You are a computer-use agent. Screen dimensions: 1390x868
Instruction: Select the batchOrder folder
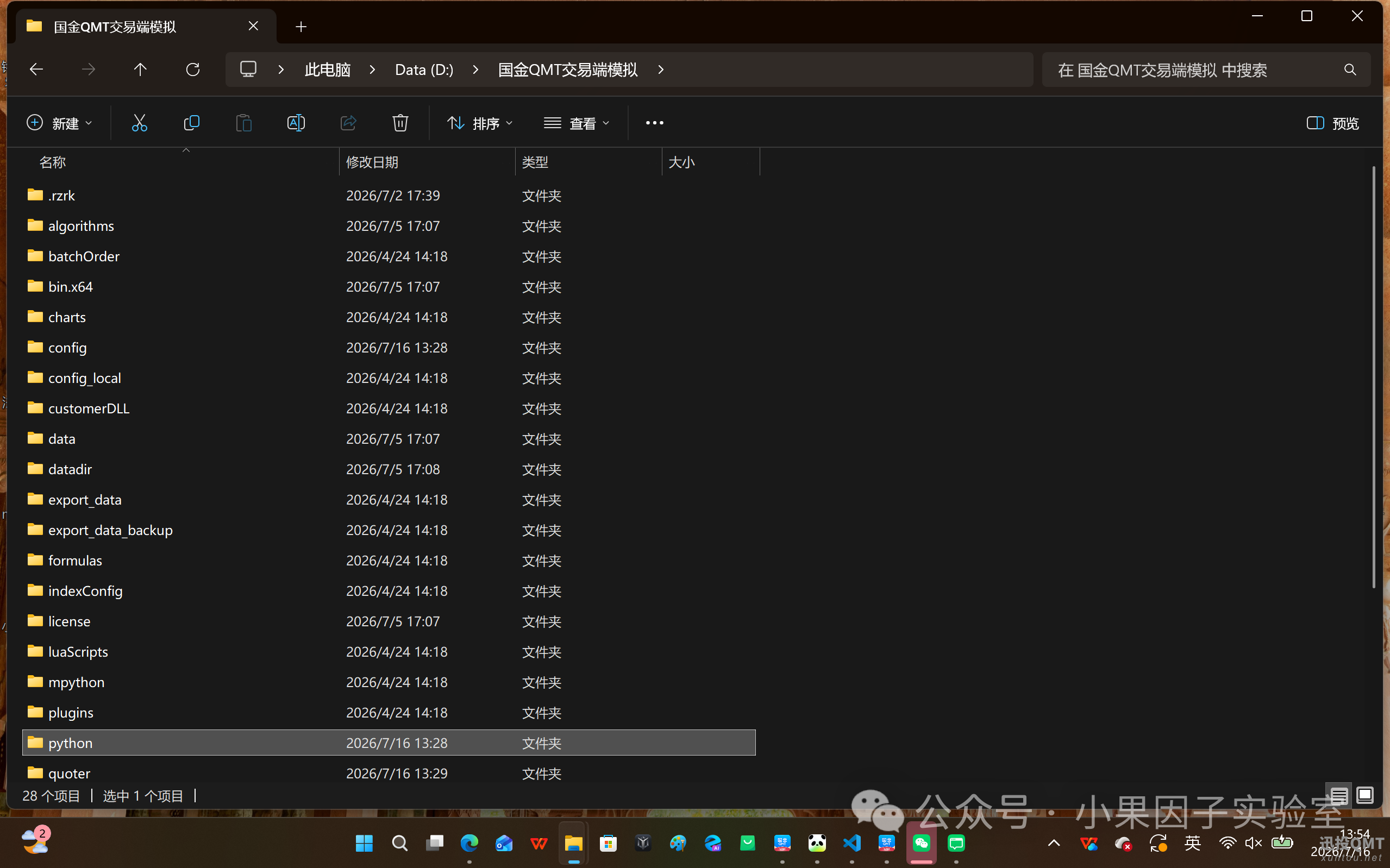click(389, 256)
